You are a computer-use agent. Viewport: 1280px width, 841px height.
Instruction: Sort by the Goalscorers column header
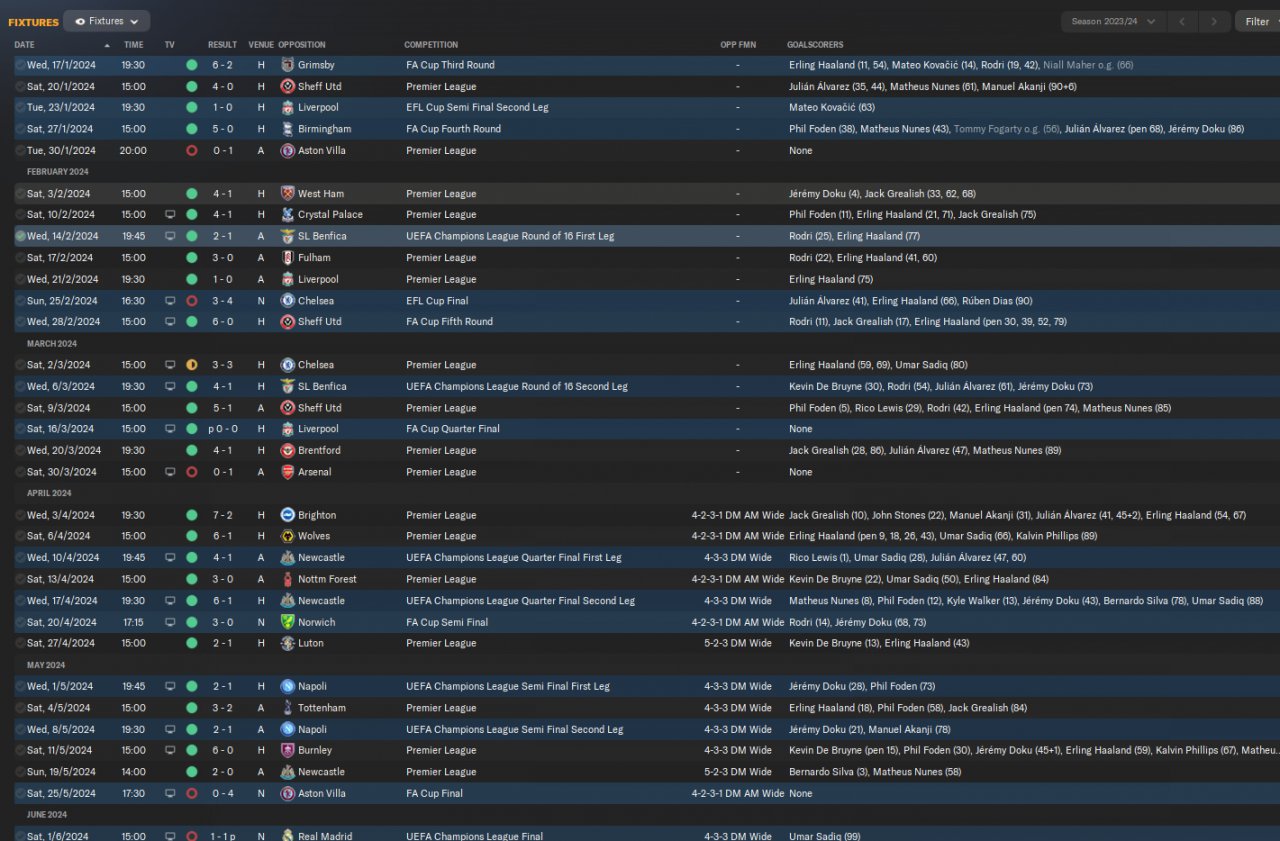tap(815, 45)
